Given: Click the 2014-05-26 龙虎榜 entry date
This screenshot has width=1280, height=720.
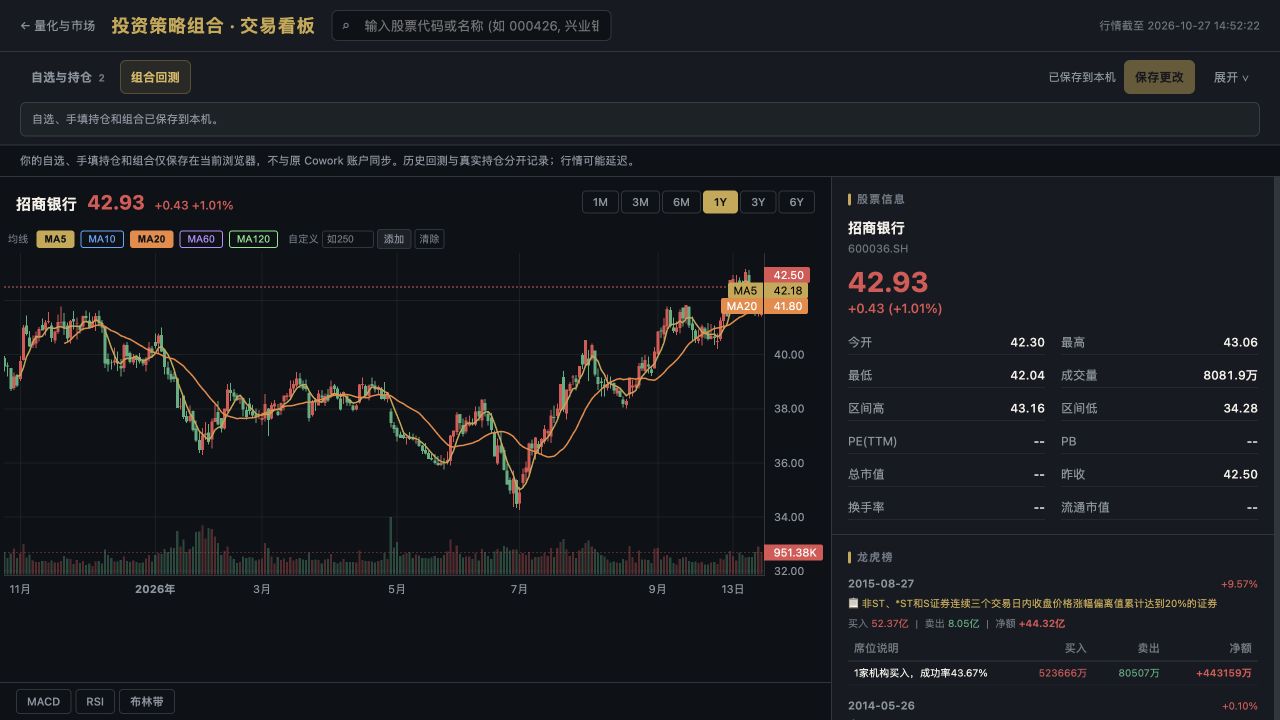Looking at the screenshot, I should click(x=881, y=706).
